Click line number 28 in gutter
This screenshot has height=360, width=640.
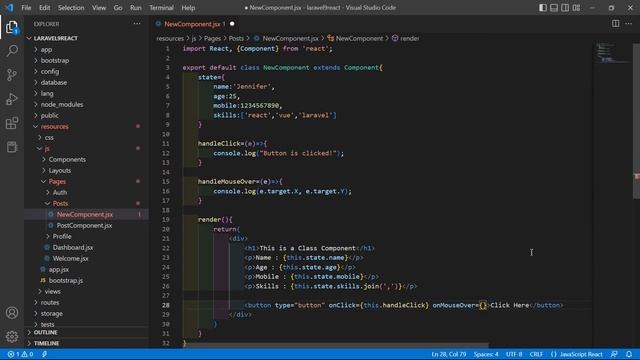tap(166, 305)
